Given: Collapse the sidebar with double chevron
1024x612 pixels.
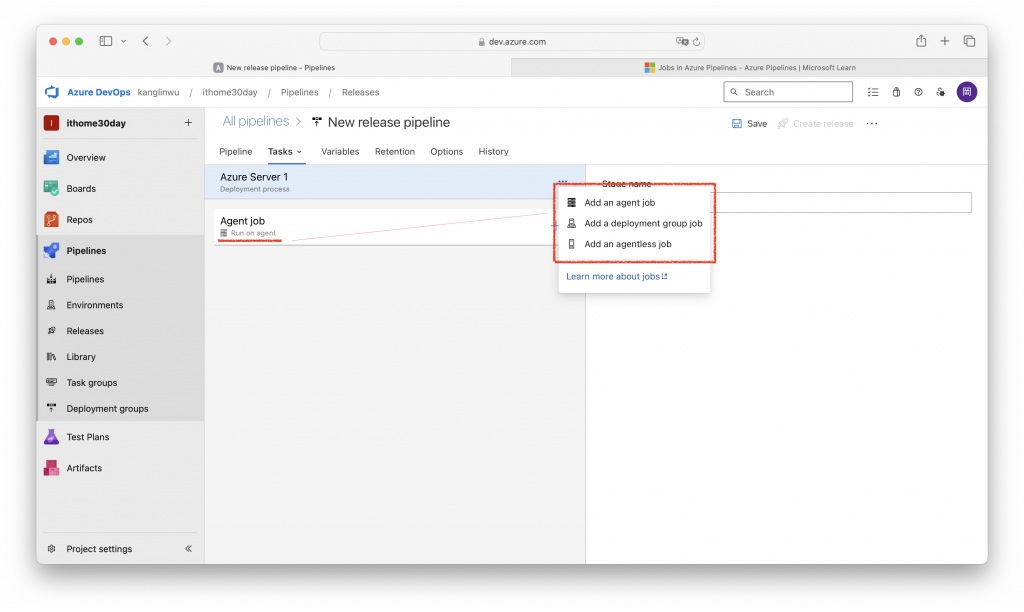Looking at the screenshot, I should pos(188,549).
